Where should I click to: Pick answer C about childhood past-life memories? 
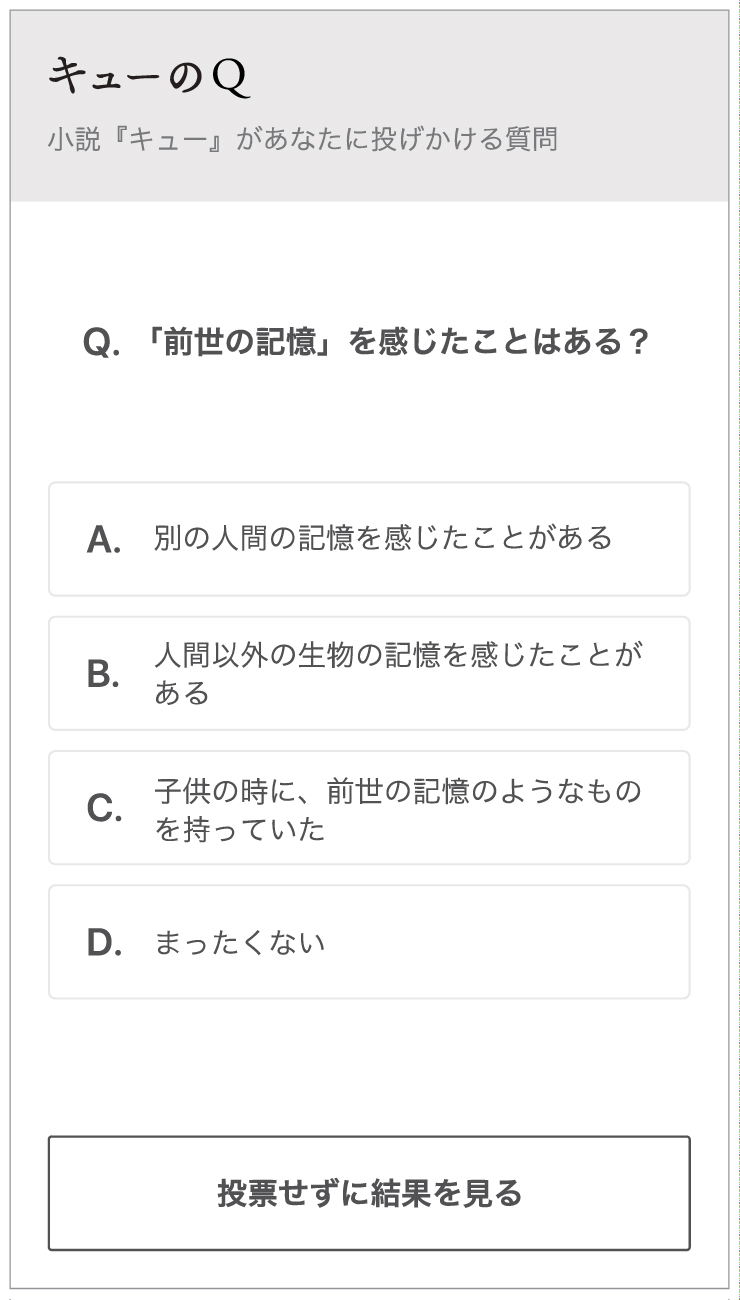coord(369,807)
